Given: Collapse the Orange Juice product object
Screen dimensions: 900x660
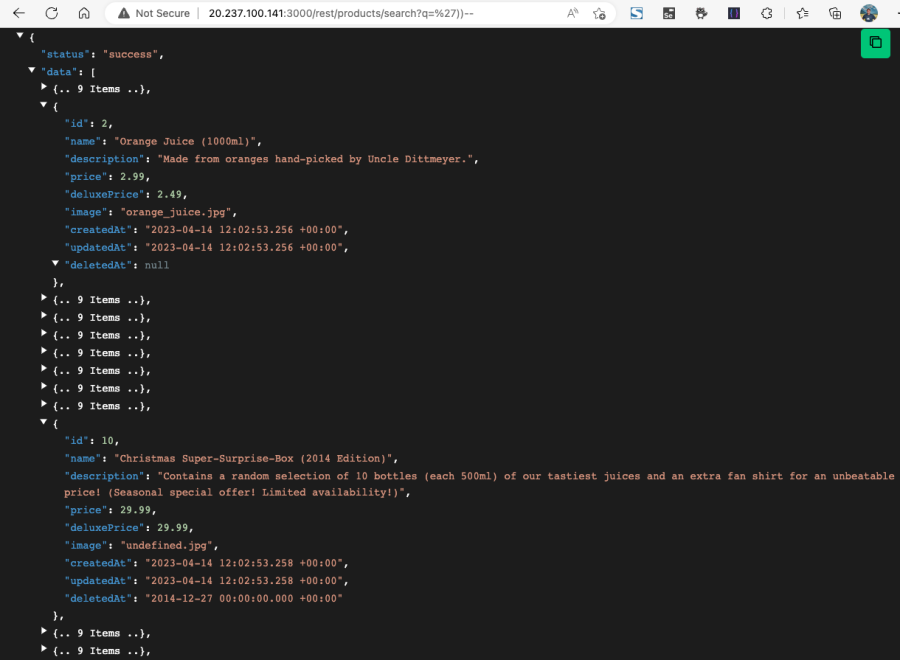Looking at the screenshot, I should coord(44,106).
